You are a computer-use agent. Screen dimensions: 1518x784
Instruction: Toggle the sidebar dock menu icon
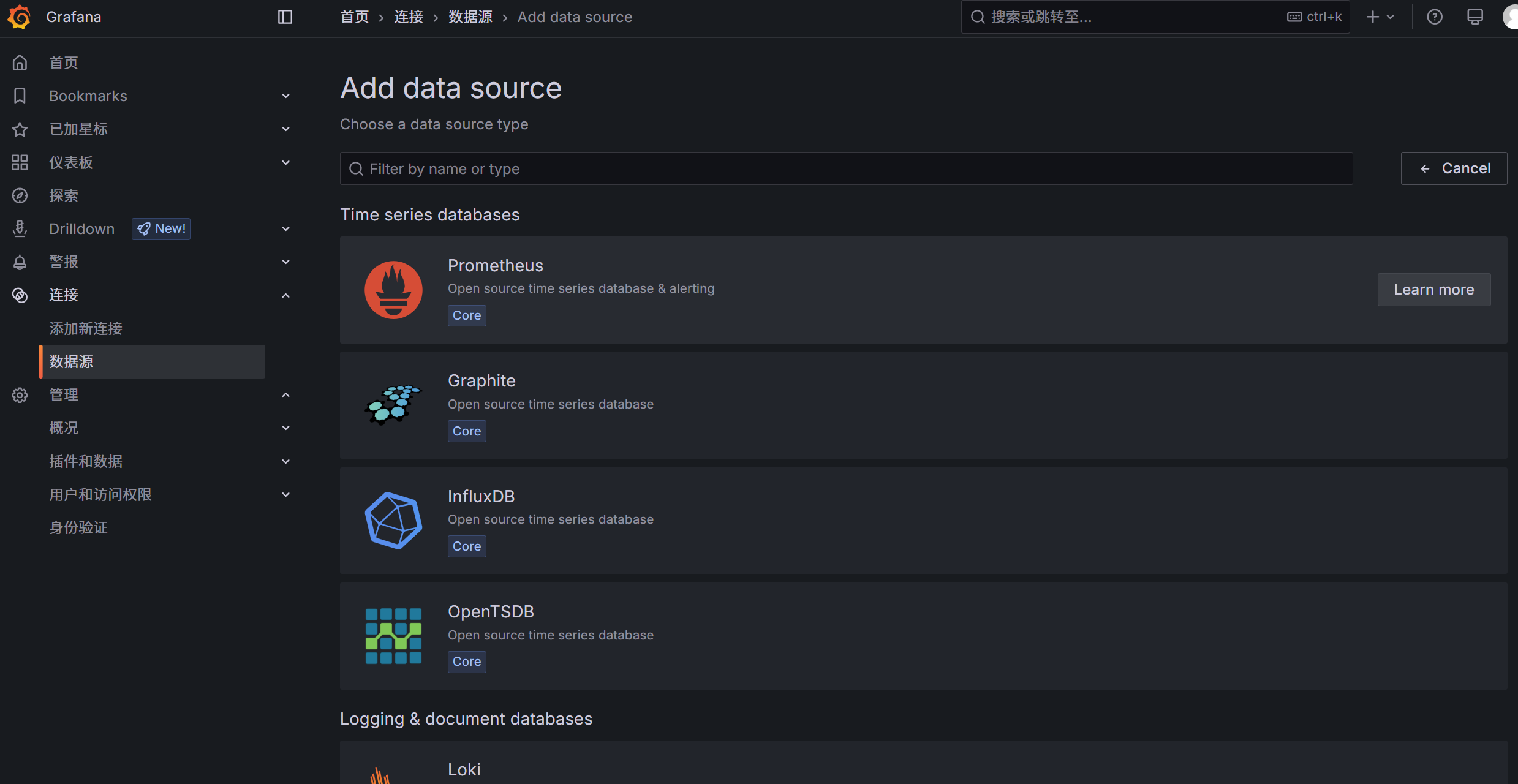pos(285,17)
